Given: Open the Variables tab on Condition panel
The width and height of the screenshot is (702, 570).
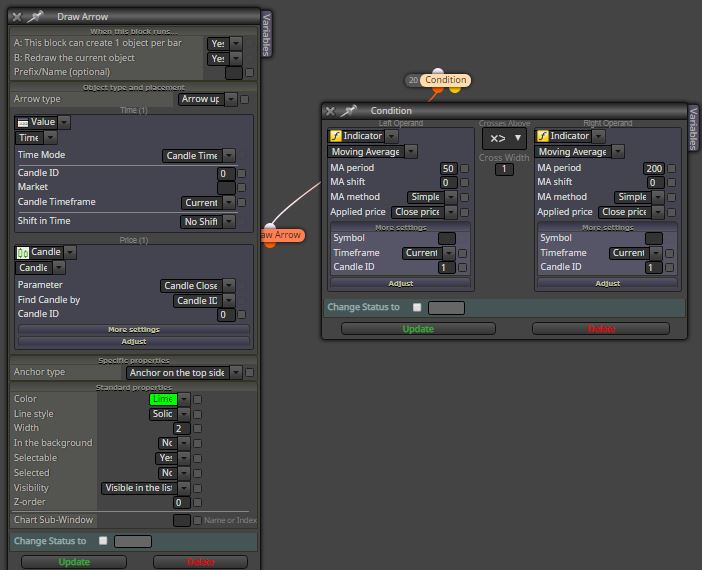Looking at the screenshot, I should click(x=693, y=128).
